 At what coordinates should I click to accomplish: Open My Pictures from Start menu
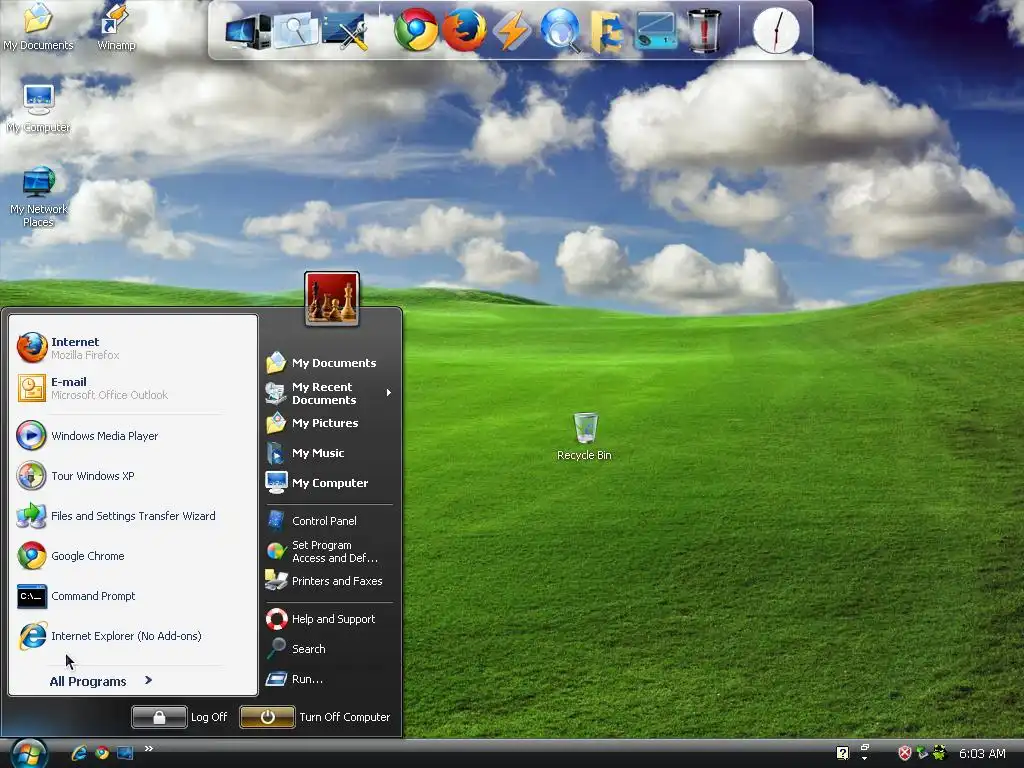point(329,423)
